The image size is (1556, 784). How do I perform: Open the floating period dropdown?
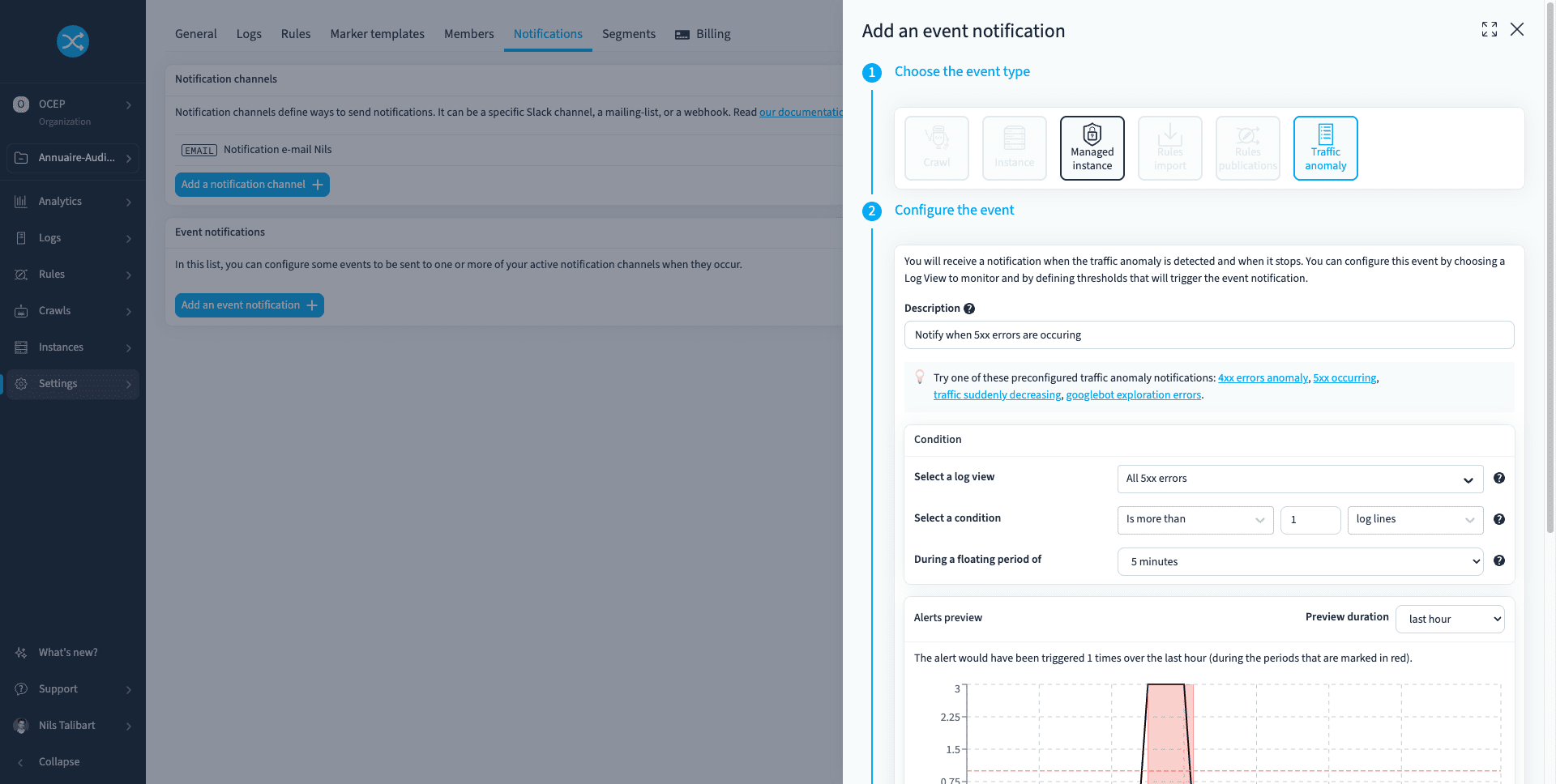1299,562
